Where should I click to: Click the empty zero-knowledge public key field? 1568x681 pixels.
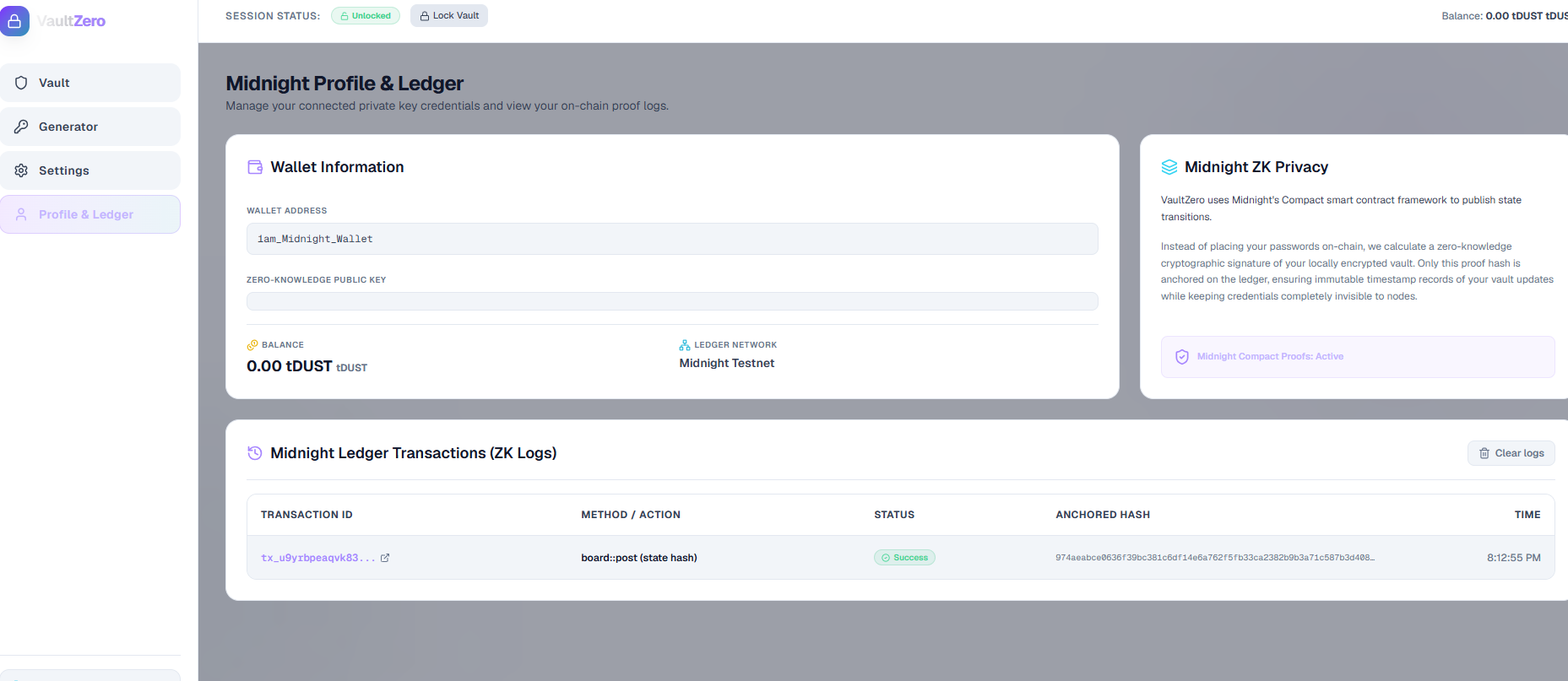click(672, 301)
